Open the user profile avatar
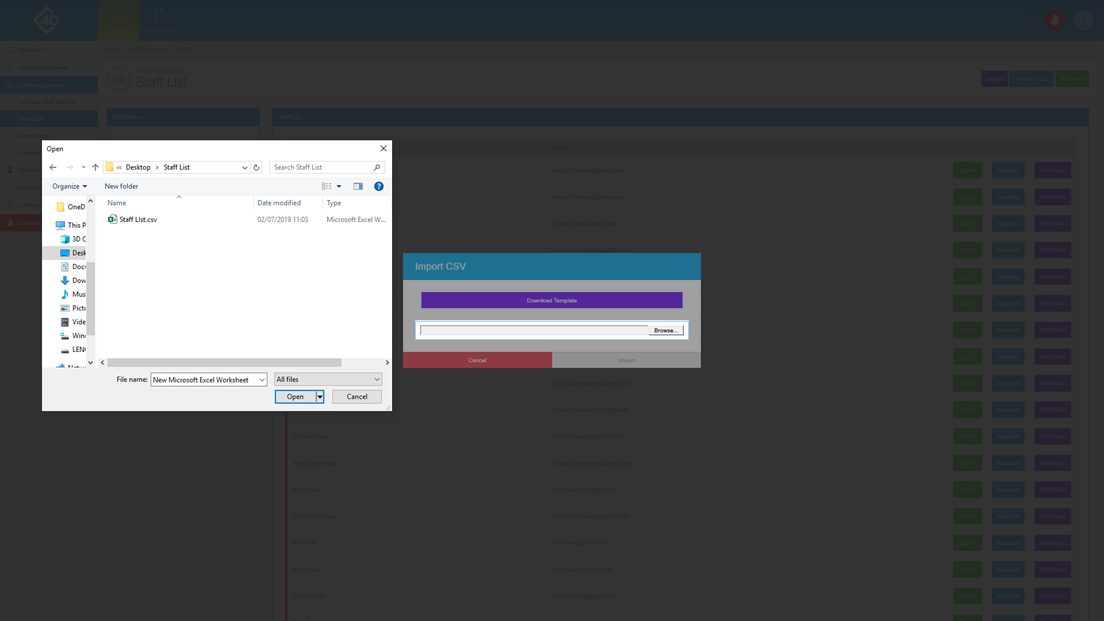Image resolution: width=1104 pixels, height=621 pixels. pyautogui.click(x=1083, y=20)
